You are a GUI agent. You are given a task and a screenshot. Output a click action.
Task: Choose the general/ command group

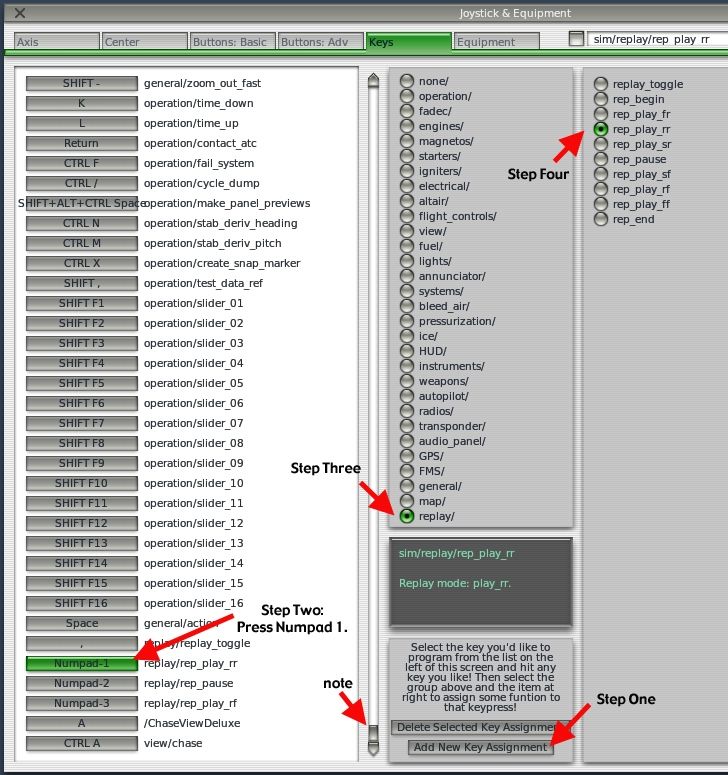407,486
